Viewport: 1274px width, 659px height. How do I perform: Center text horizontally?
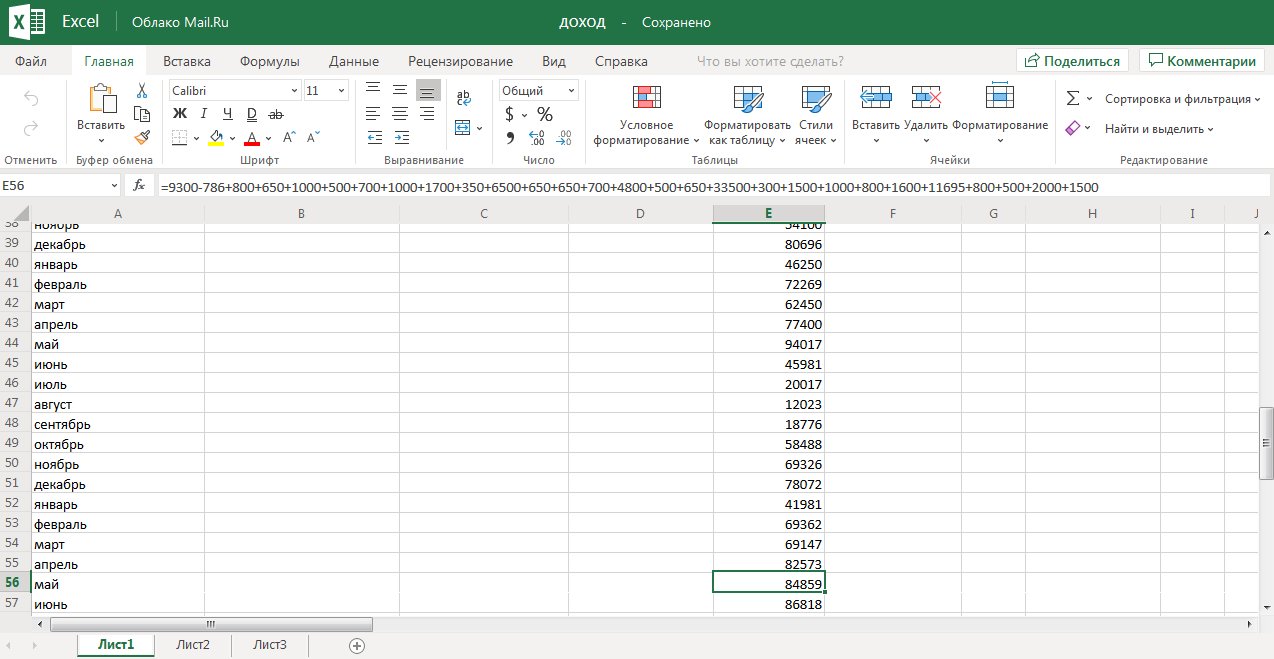[x=400, y=114]
